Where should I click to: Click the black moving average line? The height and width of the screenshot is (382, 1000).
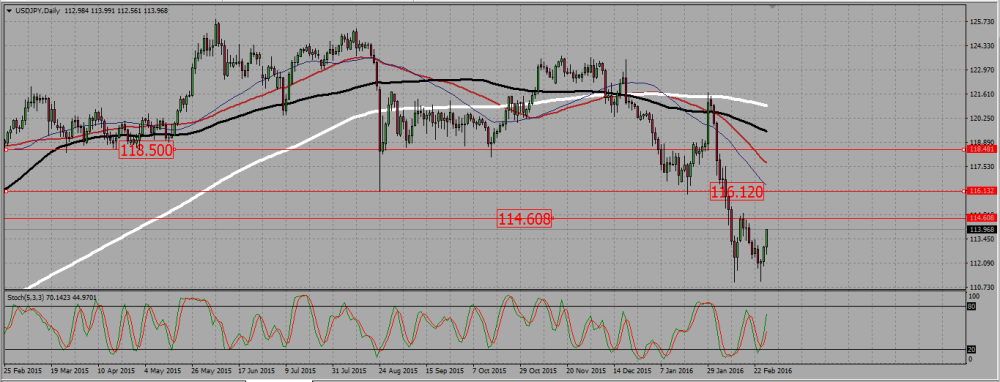point(446,80)
